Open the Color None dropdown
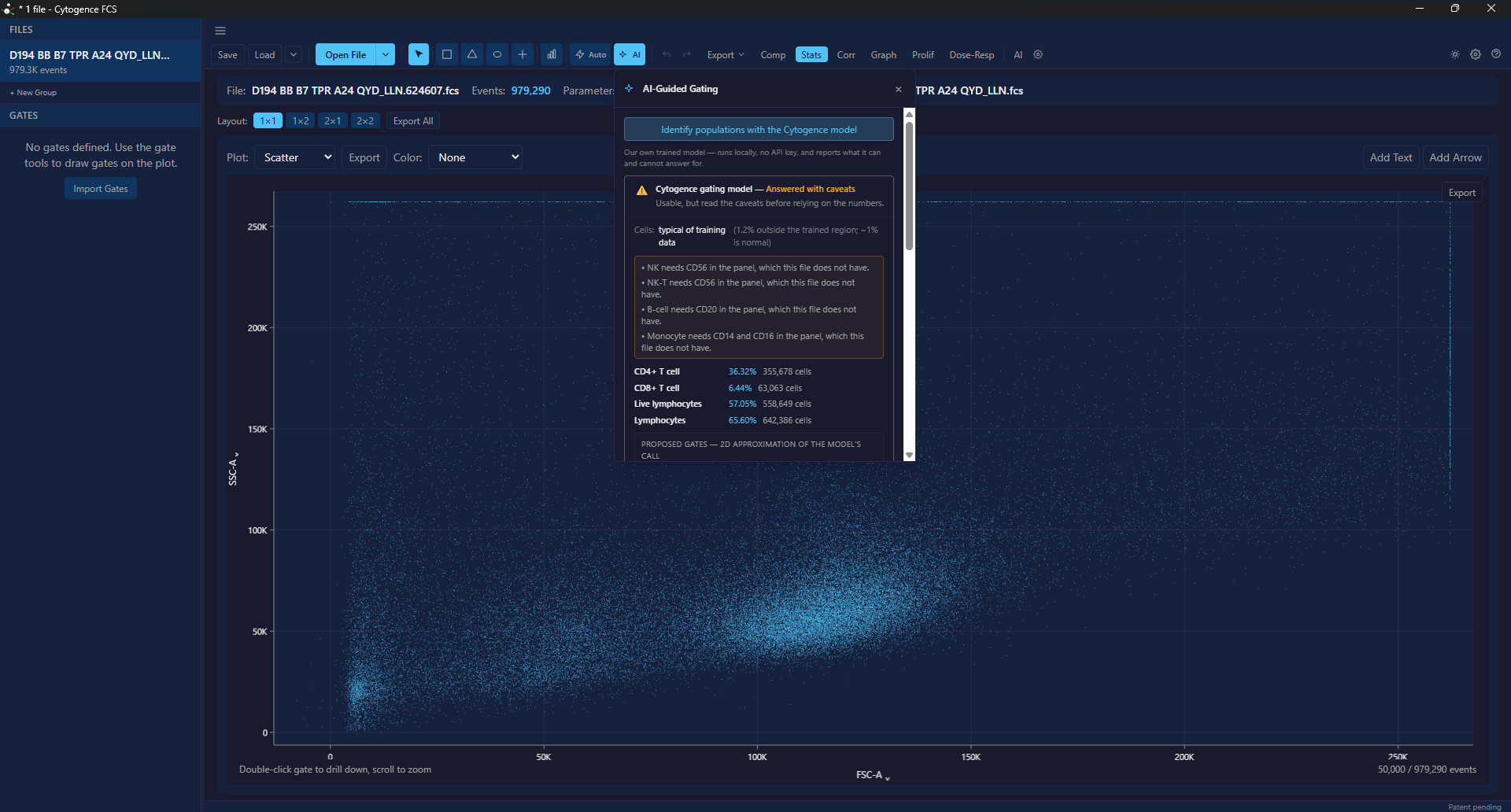 476,157
